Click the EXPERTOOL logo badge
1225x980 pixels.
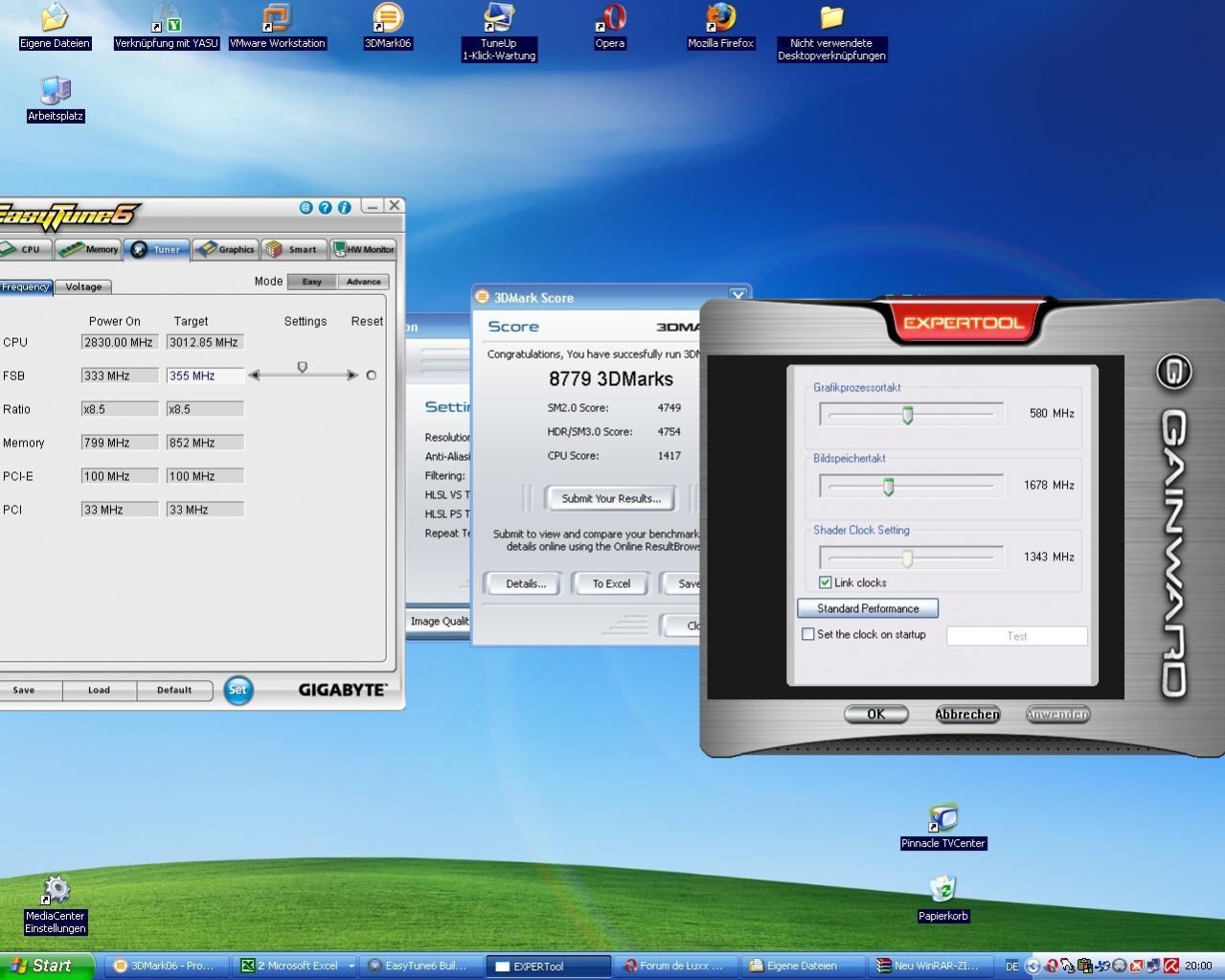click(963, 323)
